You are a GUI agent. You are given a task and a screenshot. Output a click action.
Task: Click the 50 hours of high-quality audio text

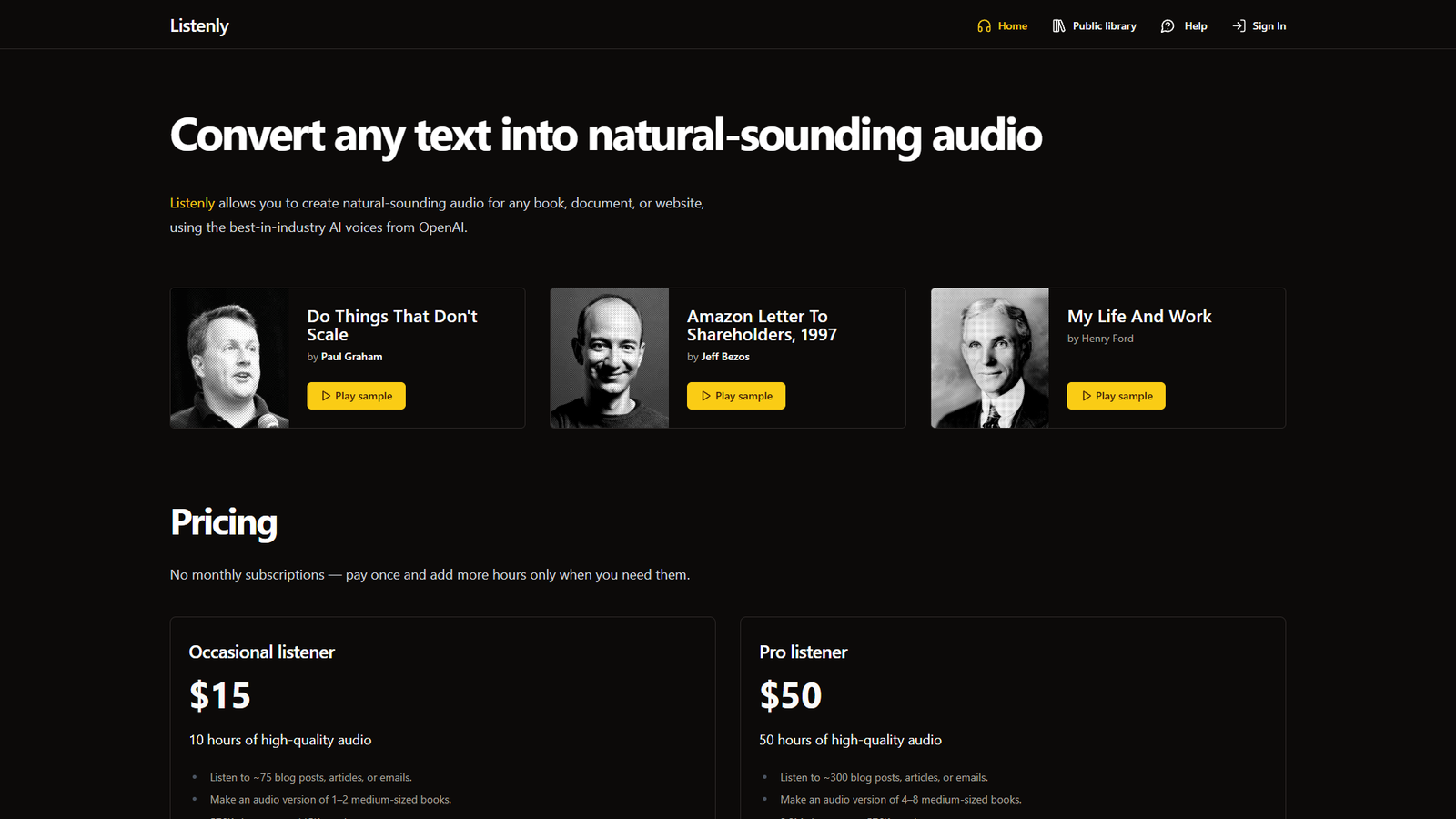(850, 740)
